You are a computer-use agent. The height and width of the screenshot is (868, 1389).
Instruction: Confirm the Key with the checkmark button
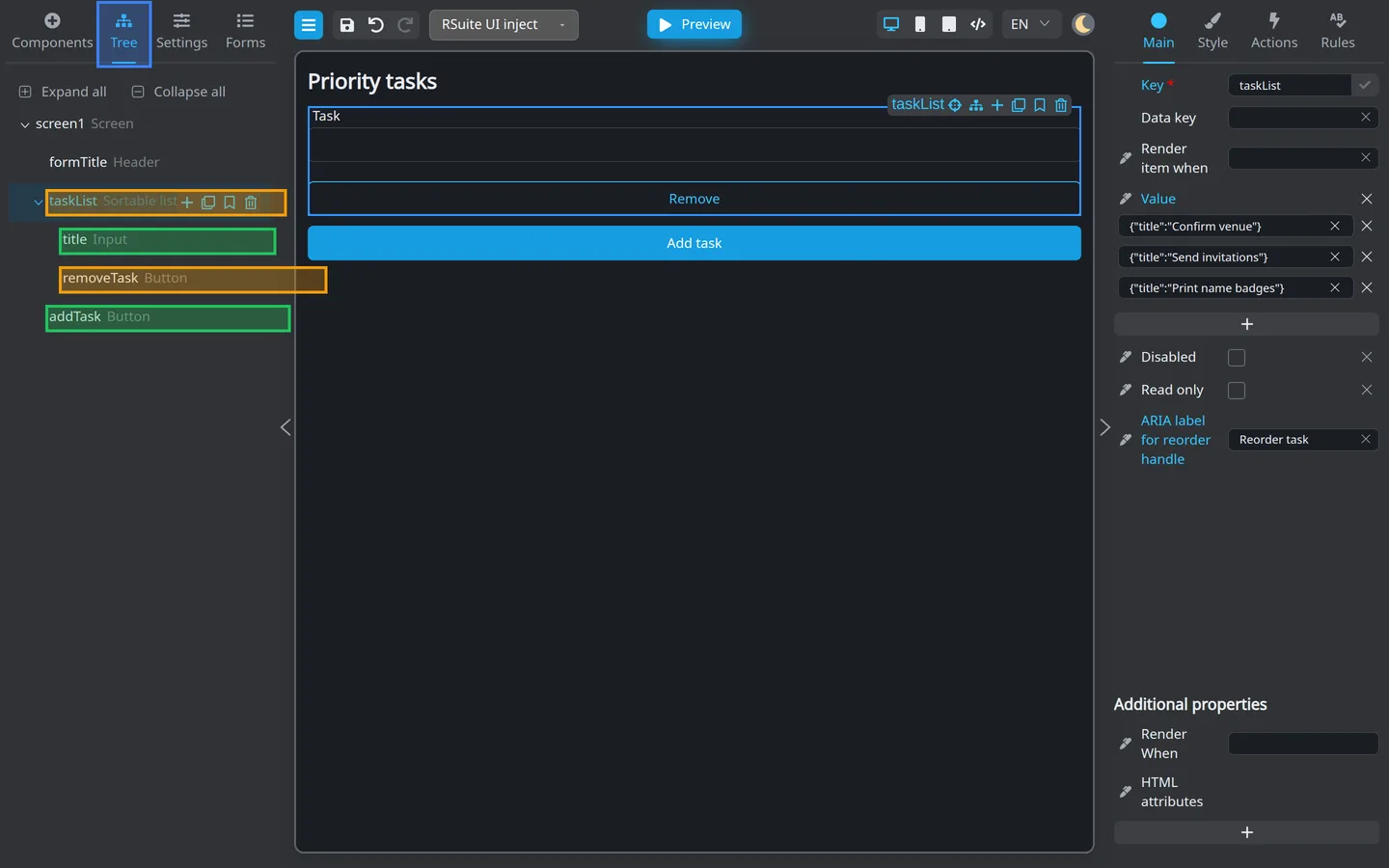click(x=1365, y=86)
